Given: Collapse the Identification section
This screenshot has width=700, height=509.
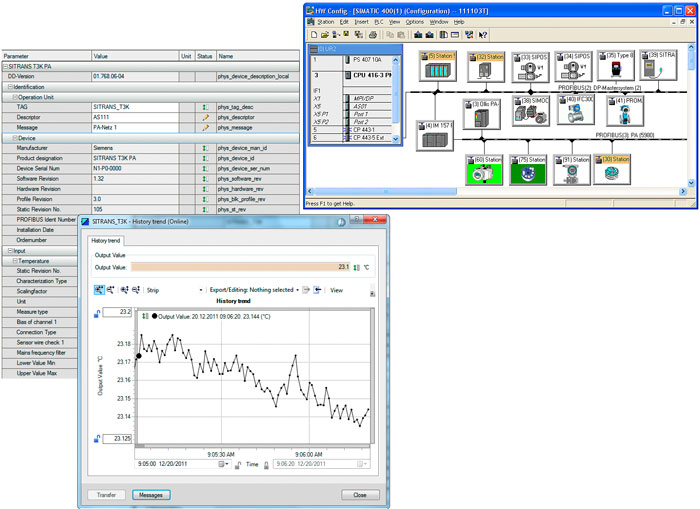Looking at the screenshot, I should pyautogui.click(x=10, y=87).
